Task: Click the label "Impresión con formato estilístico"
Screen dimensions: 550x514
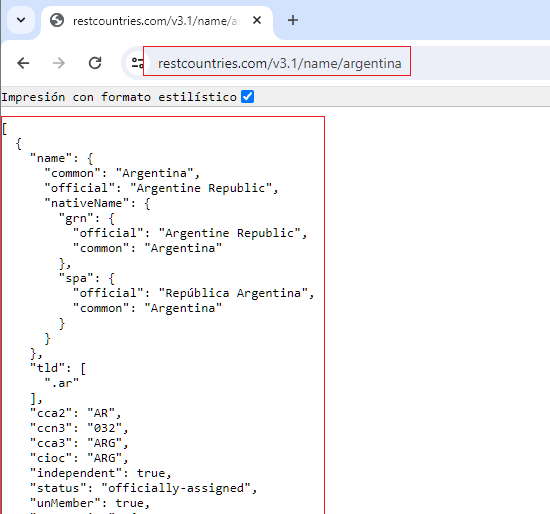Action: pos(119,97)
